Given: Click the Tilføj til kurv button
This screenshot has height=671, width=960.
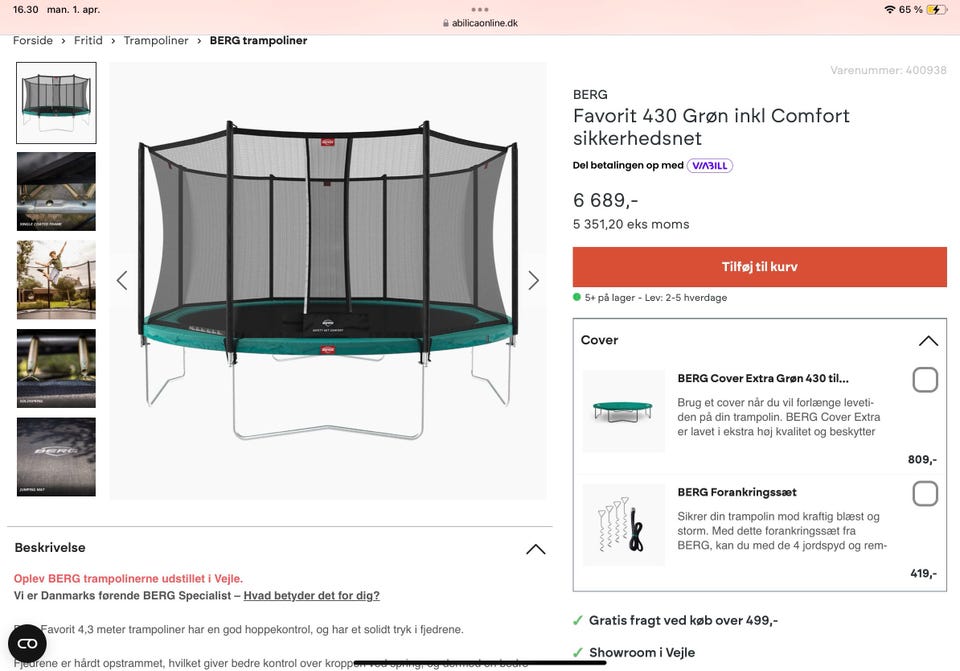Looking at the screenshot, I should point(759,267).
